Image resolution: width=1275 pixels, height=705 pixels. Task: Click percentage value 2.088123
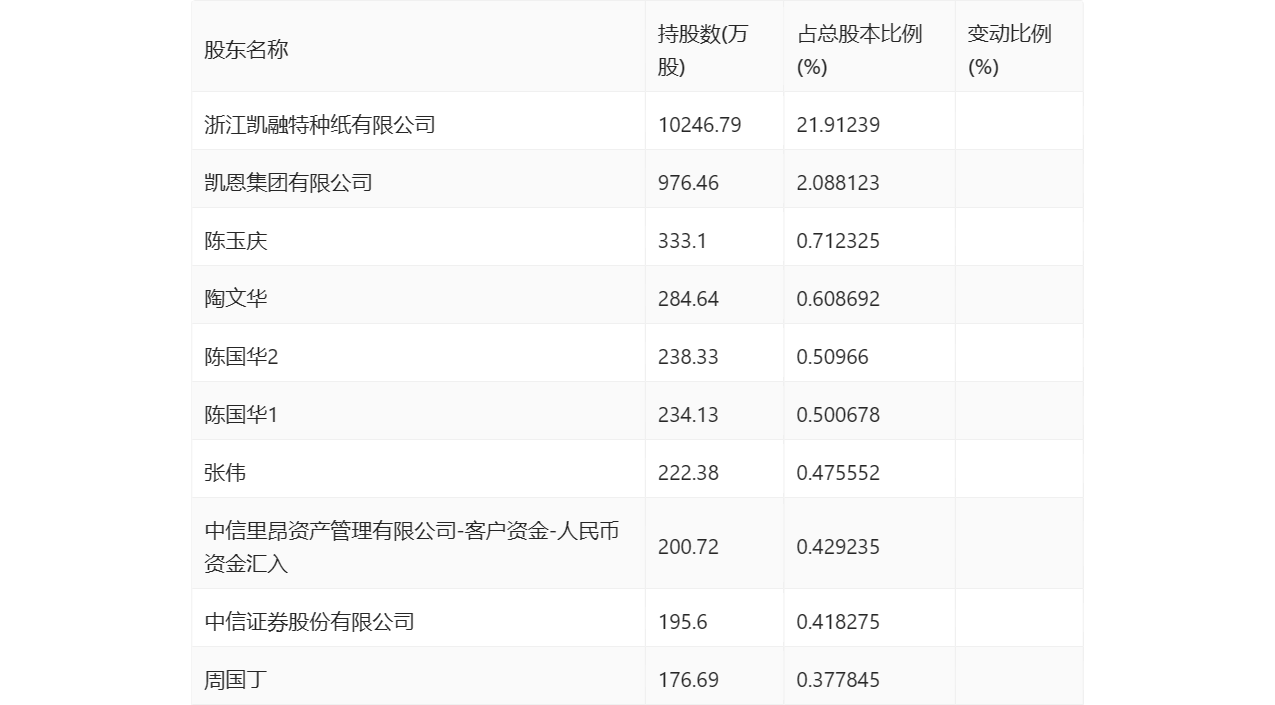838,183
